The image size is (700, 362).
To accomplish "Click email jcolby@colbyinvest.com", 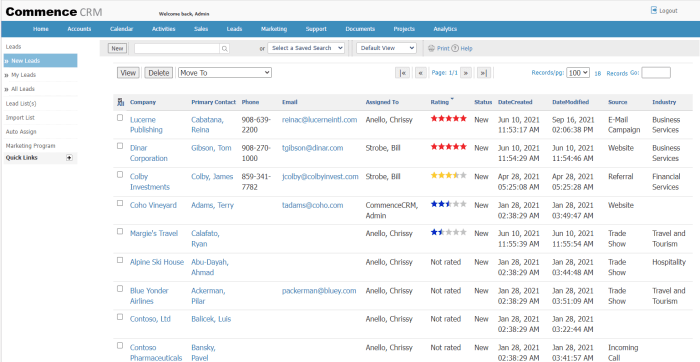I will click(320, 176).
